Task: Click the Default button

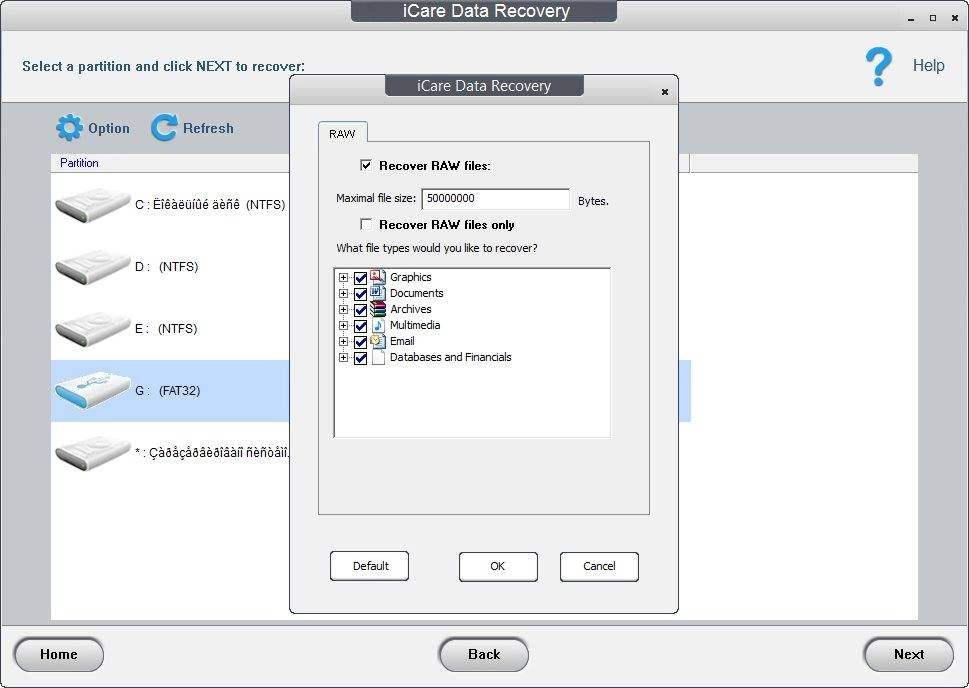Action: [370, 566]
